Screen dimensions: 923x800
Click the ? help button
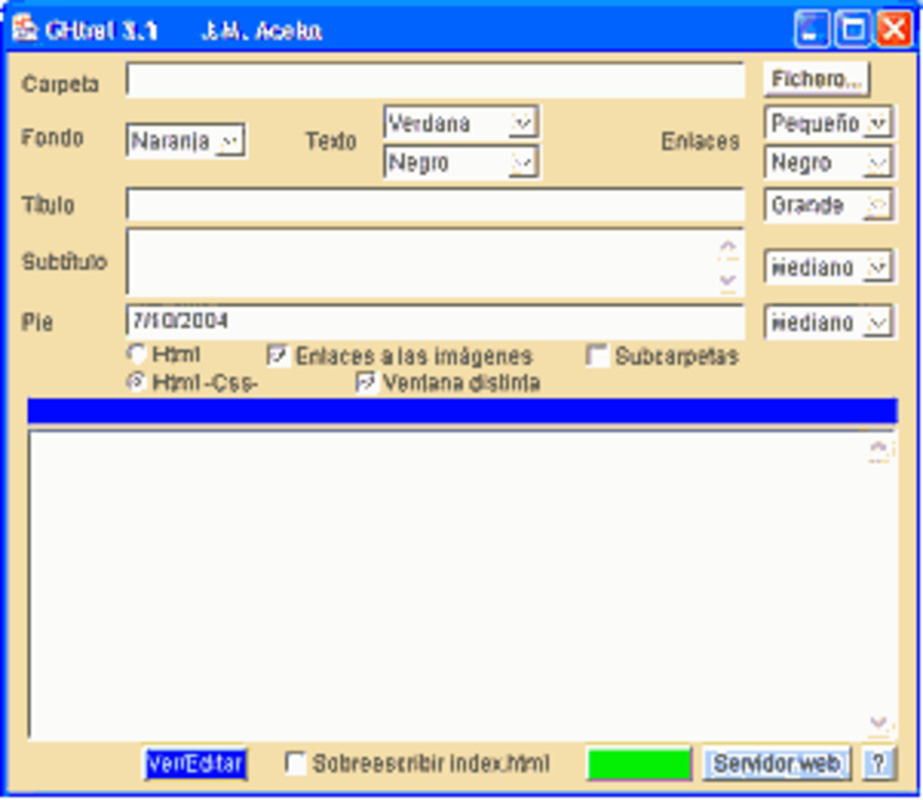(878, 764)
